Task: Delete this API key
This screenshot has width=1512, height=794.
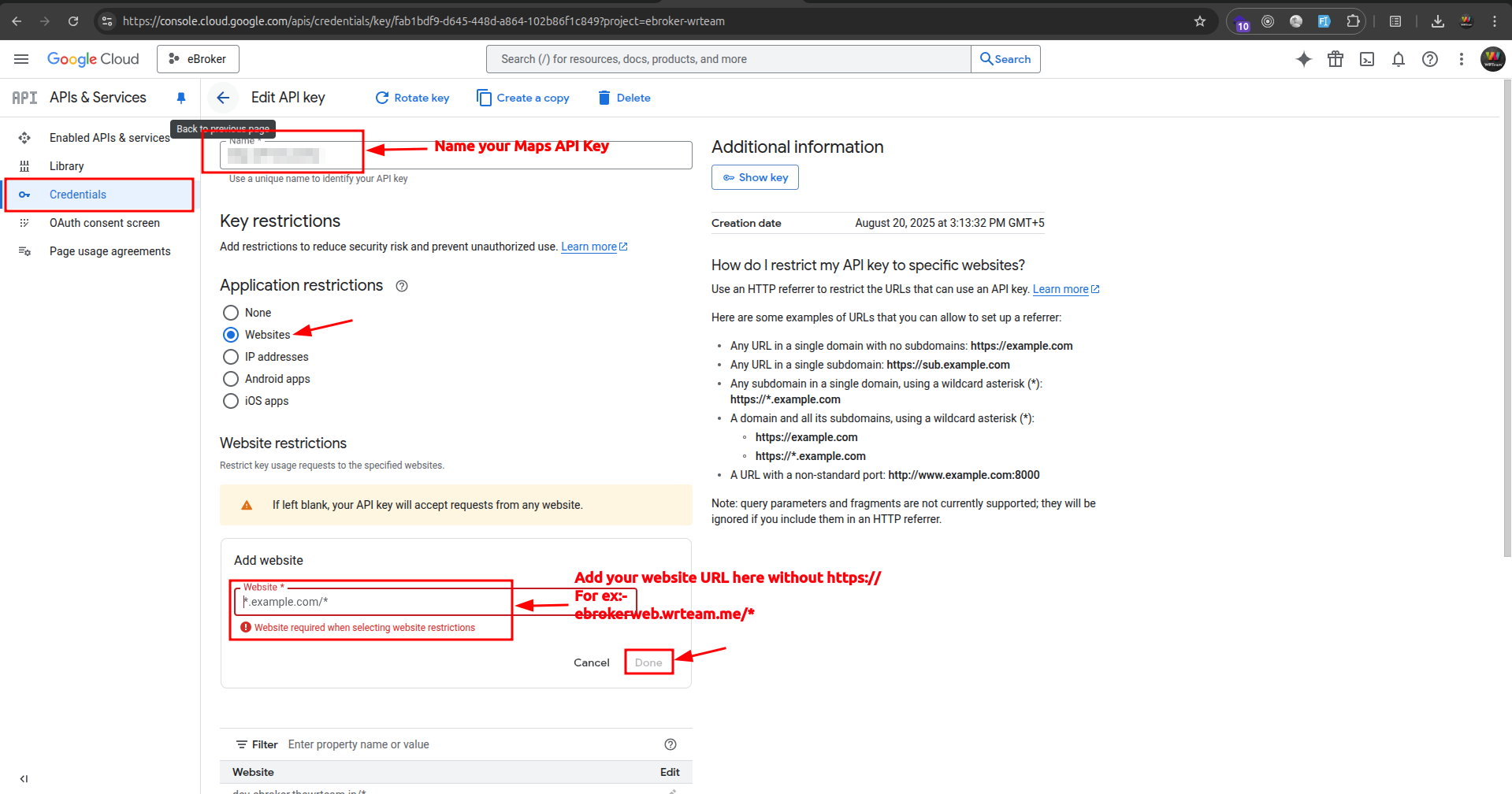Action: [623, 98]
